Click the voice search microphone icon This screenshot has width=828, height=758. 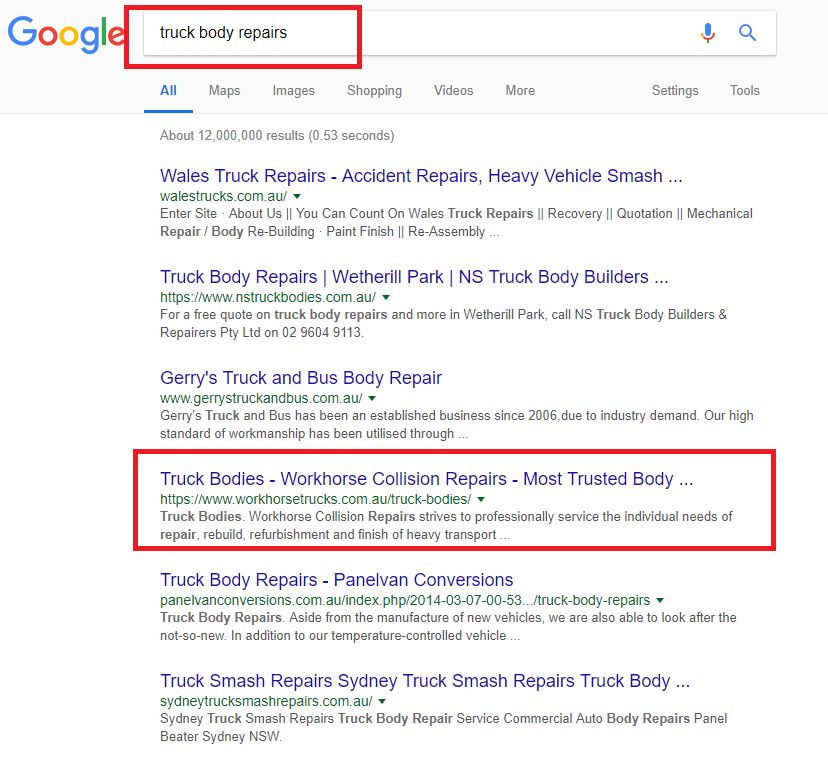tap(708, 33)
